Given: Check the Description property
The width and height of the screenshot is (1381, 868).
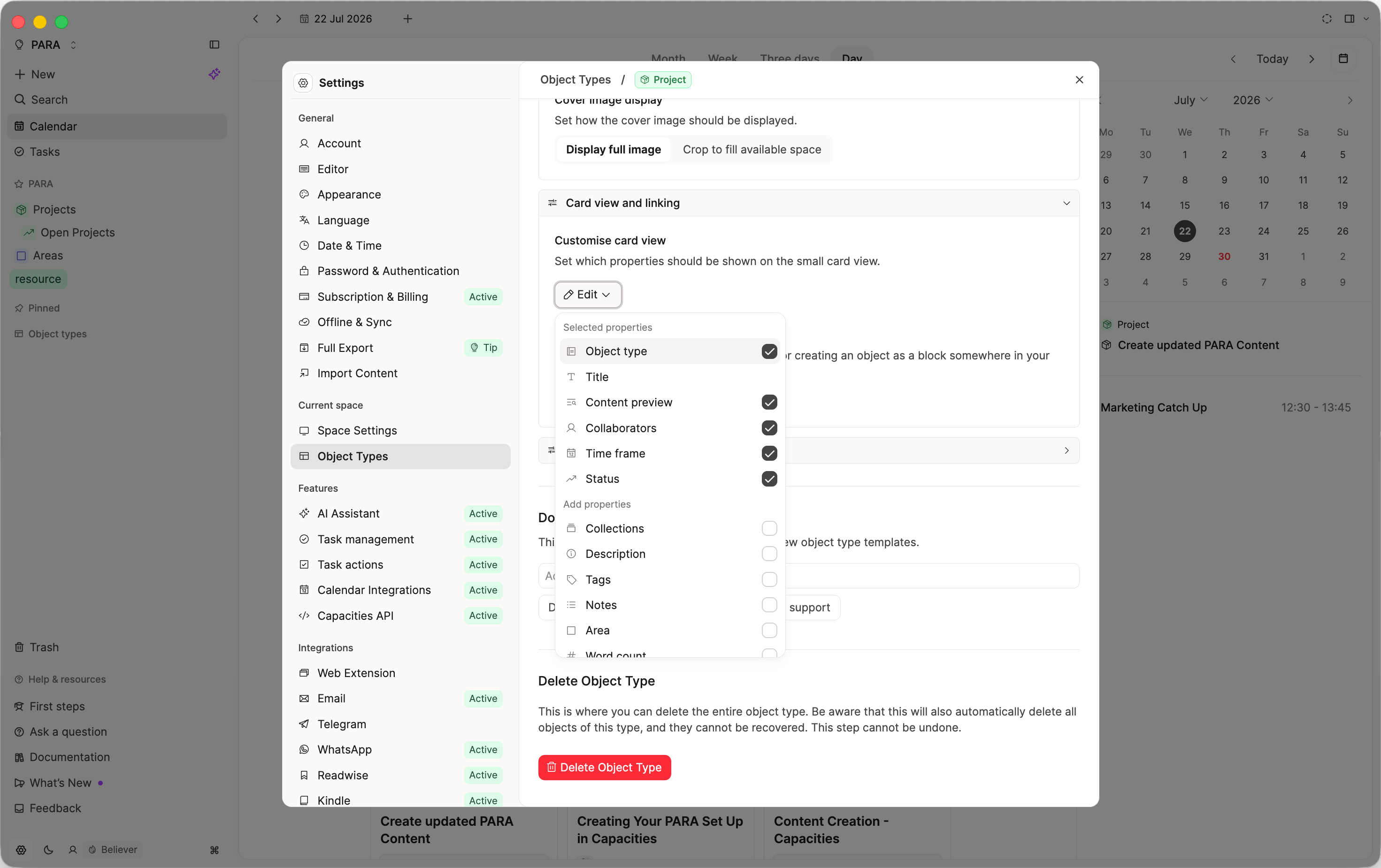Looking at the screenshot, I should [x=769, y=553].
